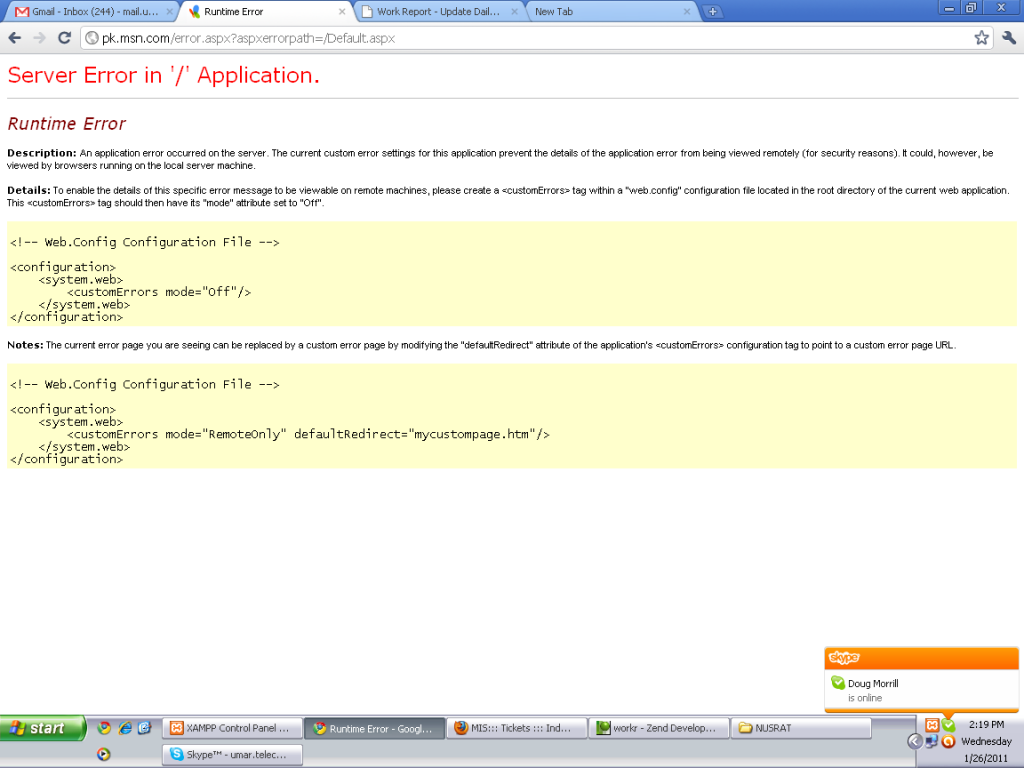This screenshot has width=1024, height=768.
Task: Click the back navigation arrow
Action: coord(15,38)
